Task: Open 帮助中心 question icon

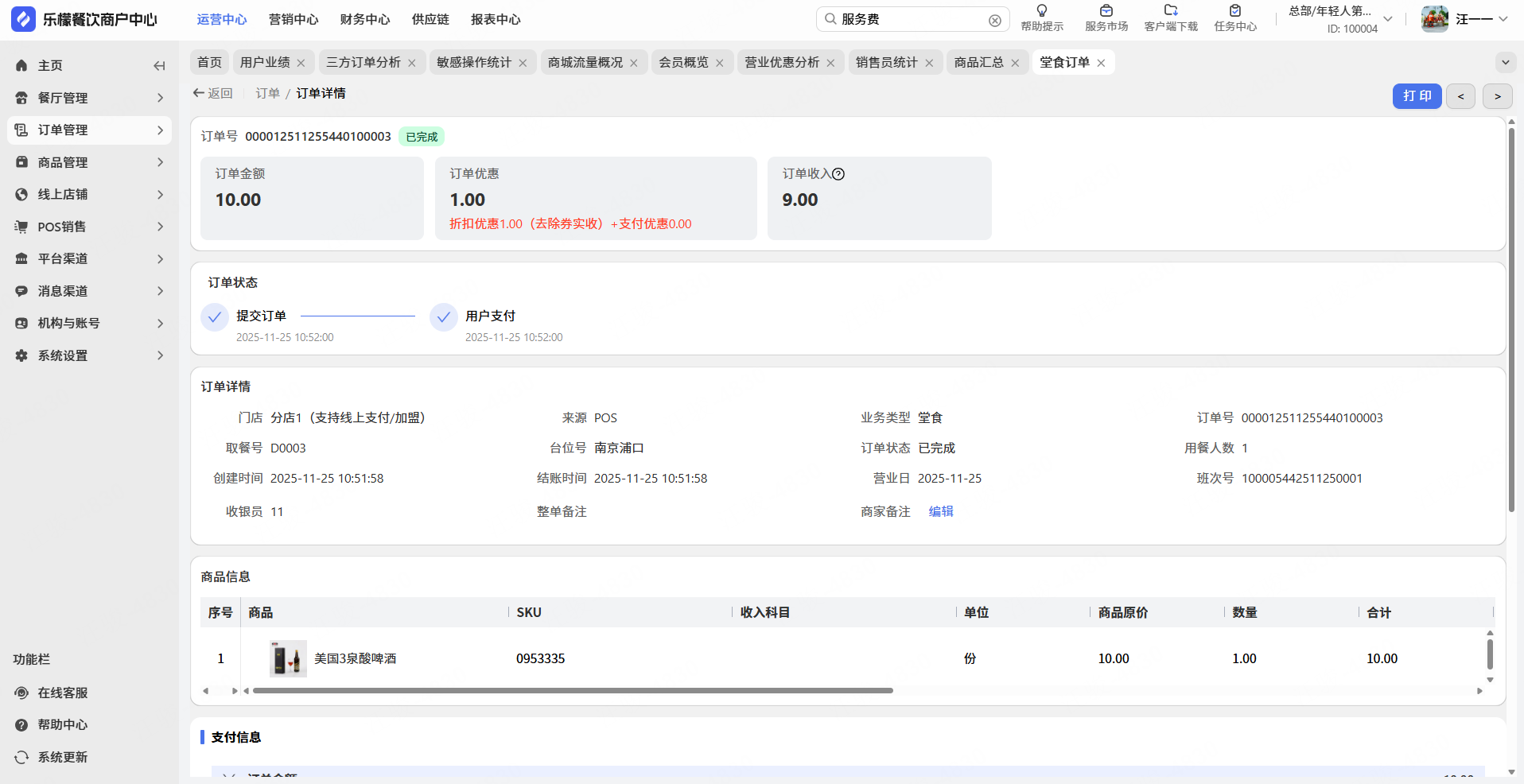Action: (x=21, y=724)
